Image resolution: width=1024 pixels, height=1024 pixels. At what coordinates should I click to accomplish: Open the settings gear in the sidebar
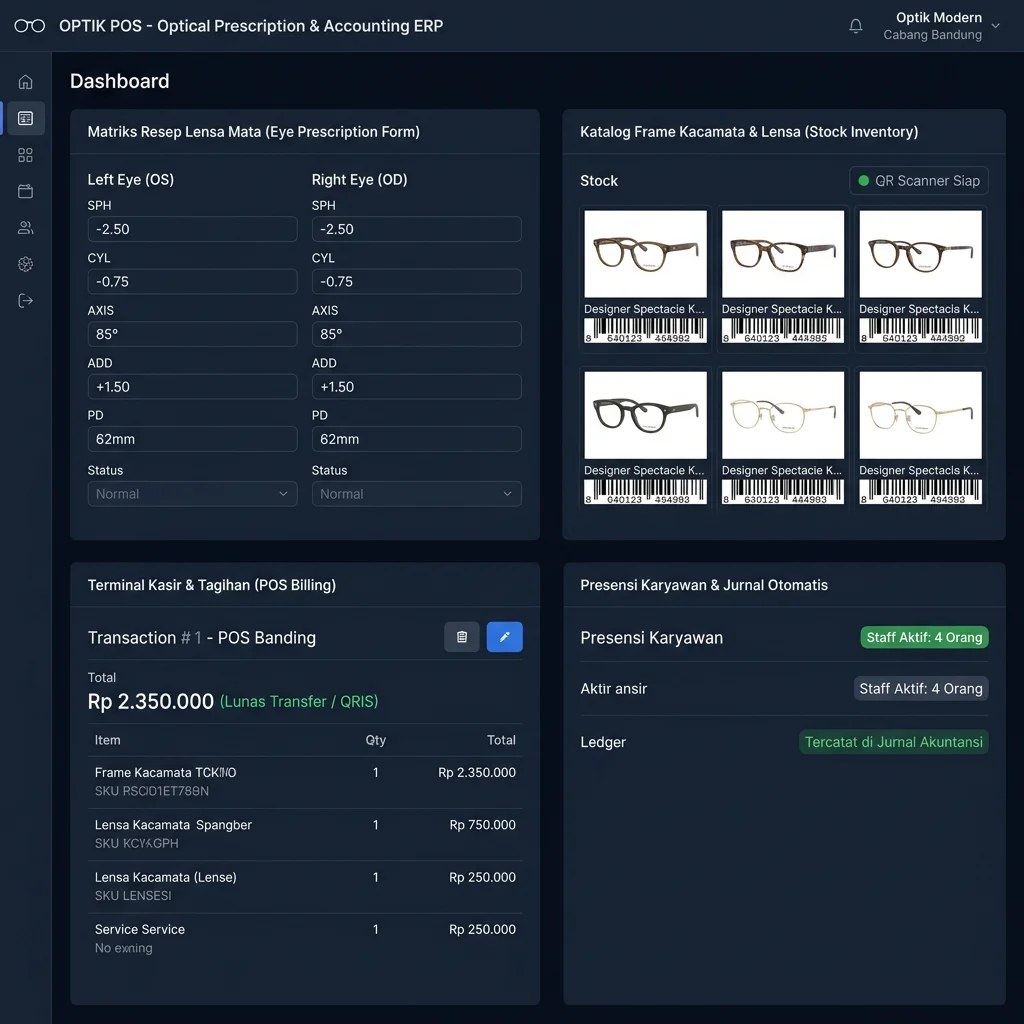25,264
